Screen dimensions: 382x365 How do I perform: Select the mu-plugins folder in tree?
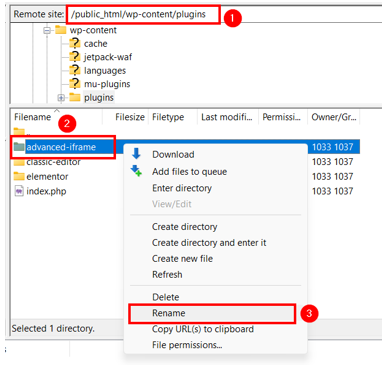click(x=107, y=84)
